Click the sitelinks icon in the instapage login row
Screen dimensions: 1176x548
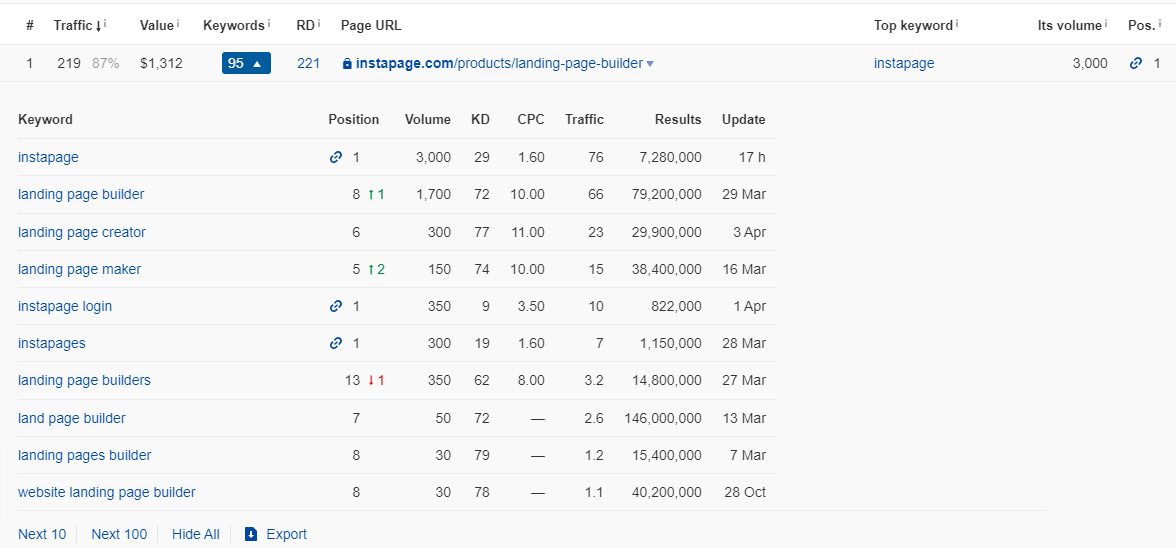click(x=336, y=306)
